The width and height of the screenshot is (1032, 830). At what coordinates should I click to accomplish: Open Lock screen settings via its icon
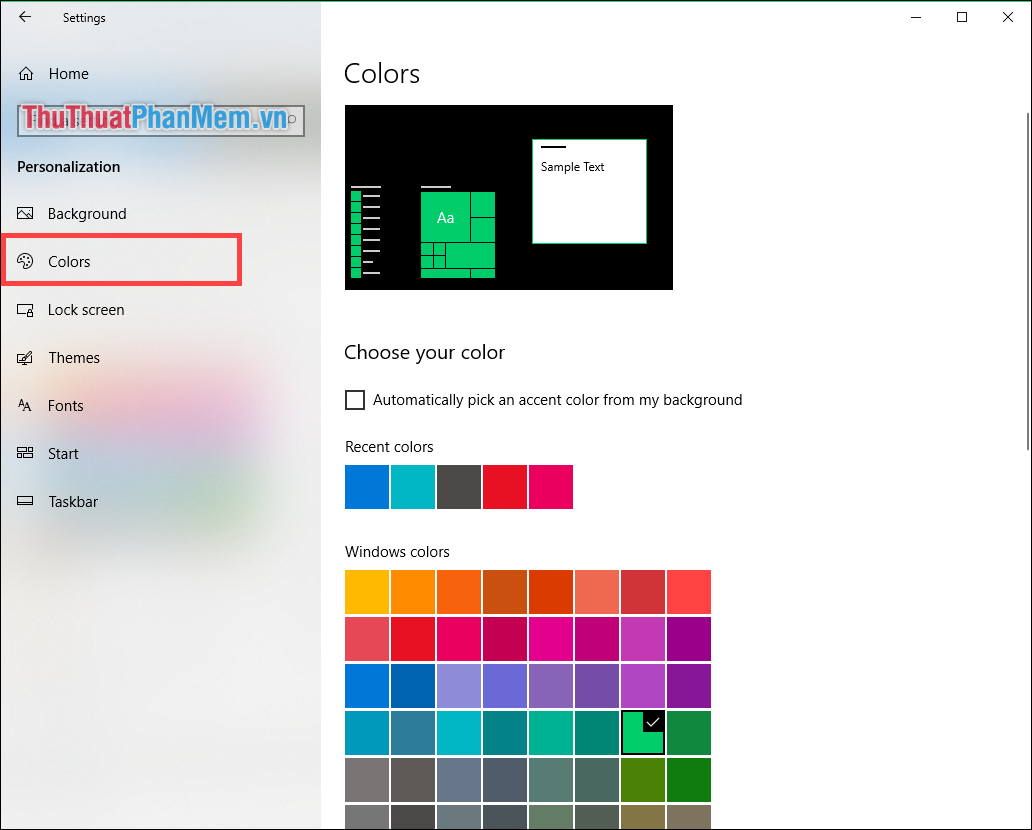[x=25, y=310]
